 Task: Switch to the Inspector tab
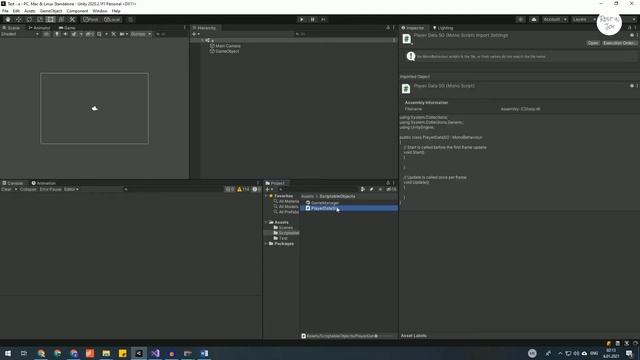(x=413, y=28)
